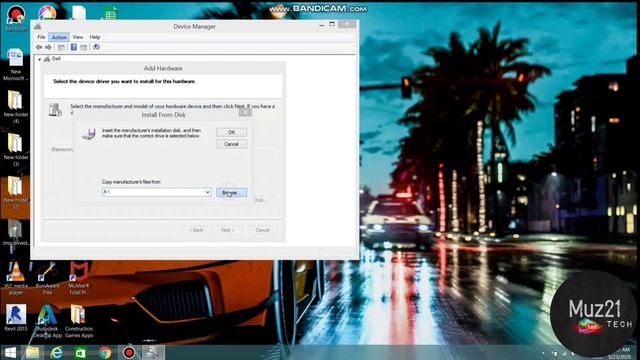This screenshot has width=640, height=360.
Task: Open Bandicam recorder taskbar icon
Action: (129, 353)
